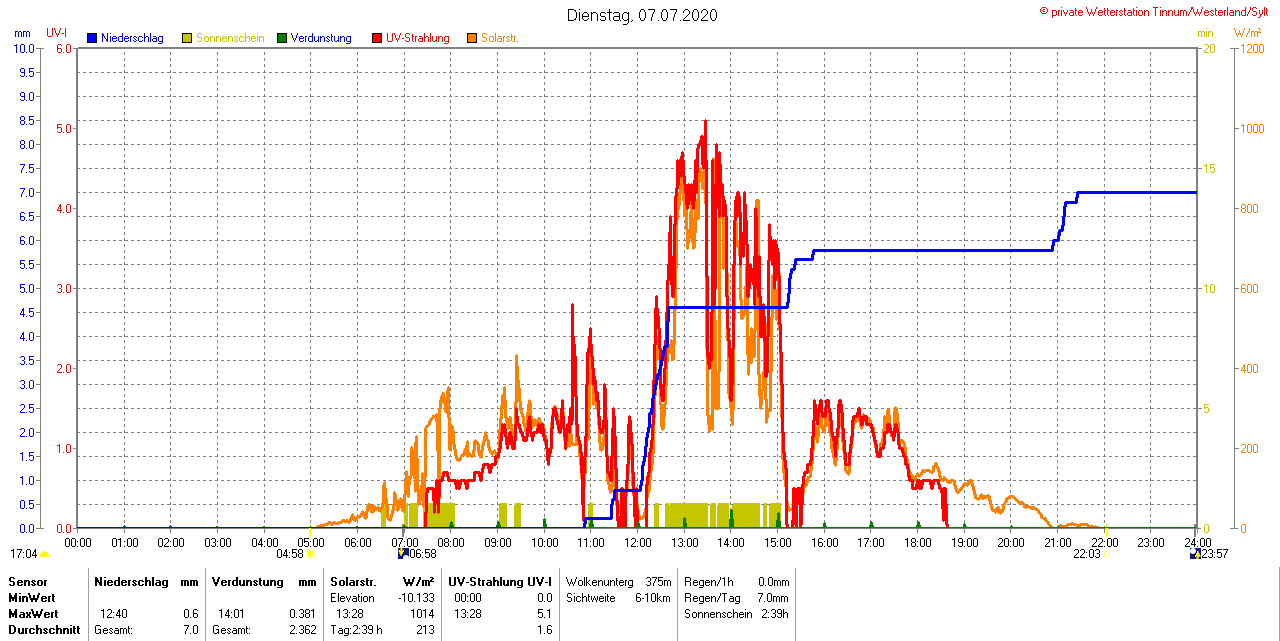The height and width of the screenshot is (641, 1280).
Task: Click the UV average value 1.6
Action: [x=544, y=630]
